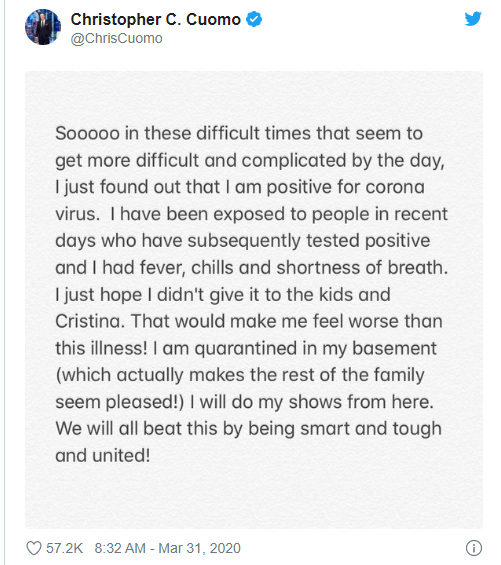Screen dimensions: 501x565
Task: Click "I will do my shows from here" text
Action: click(311, 402)
